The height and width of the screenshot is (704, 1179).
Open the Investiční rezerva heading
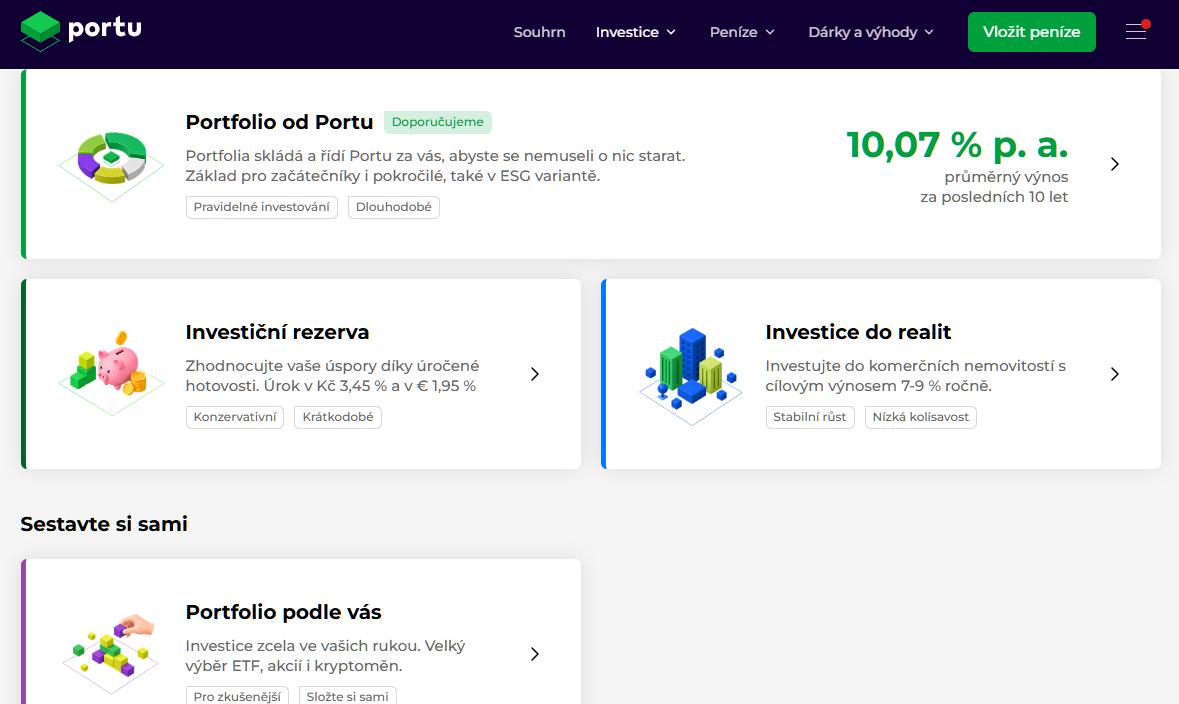(277, 332)
